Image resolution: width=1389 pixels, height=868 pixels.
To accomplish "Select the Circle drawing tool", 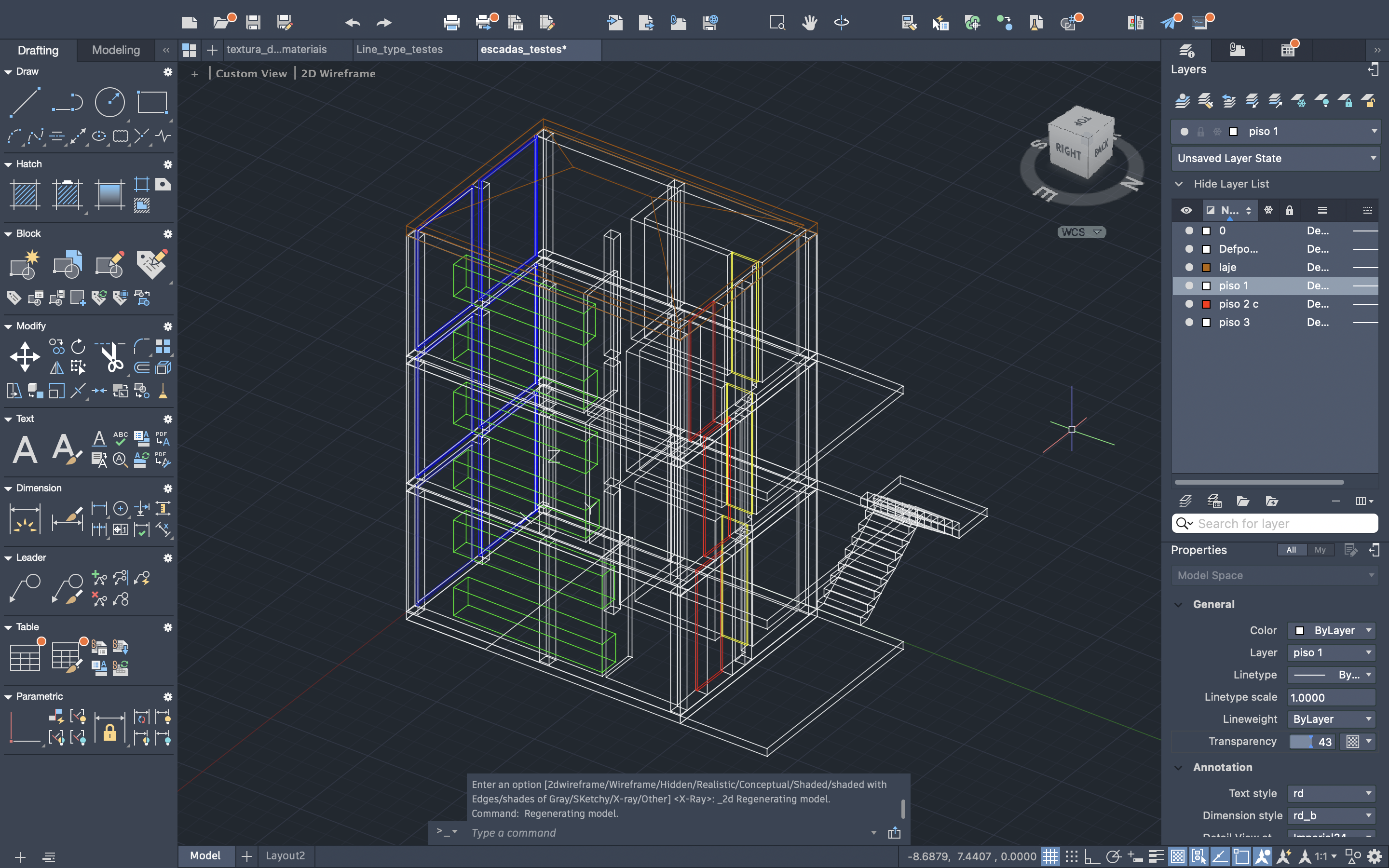I will [109, 102].
